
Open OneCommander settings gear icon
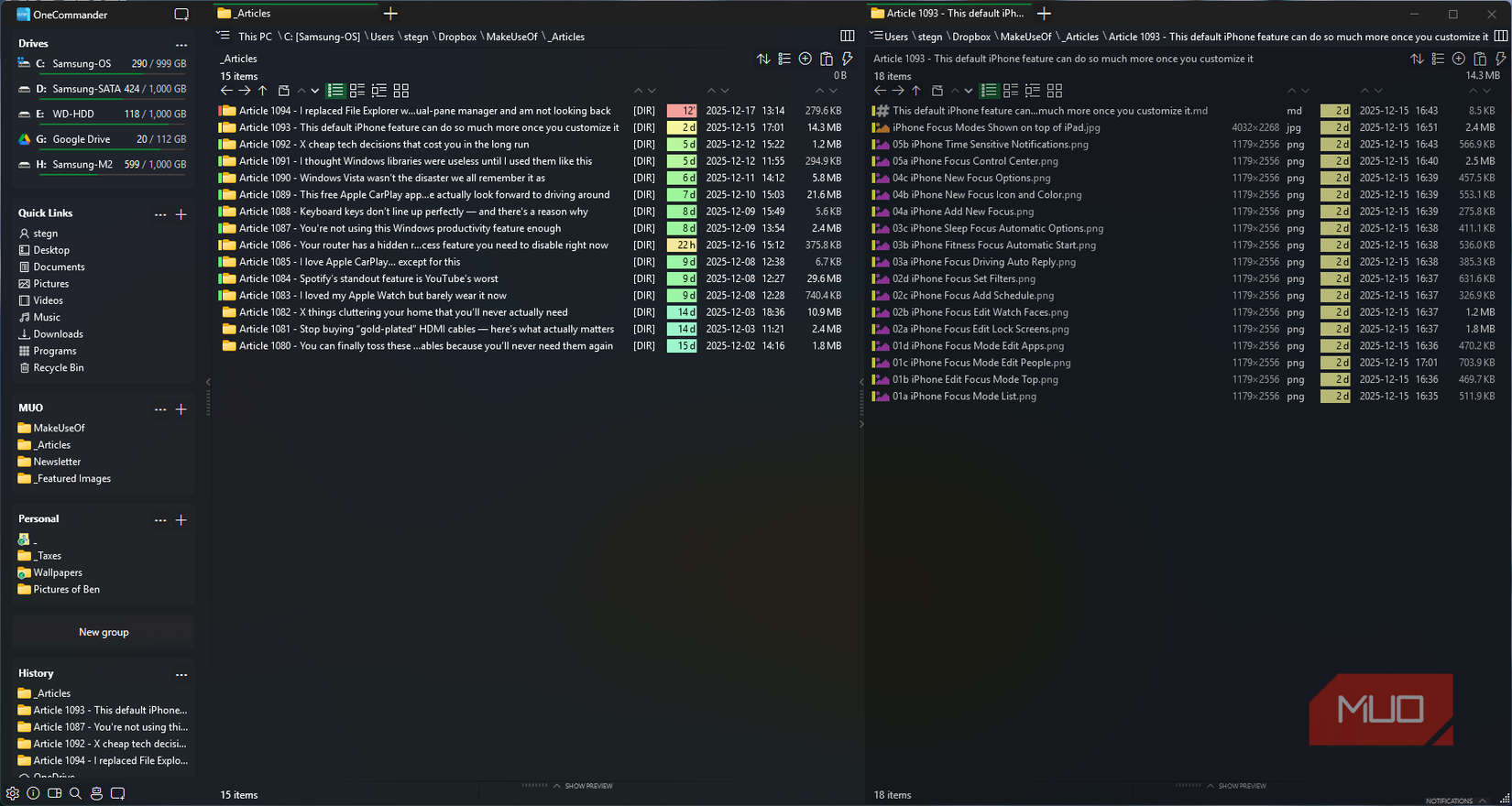[12, 793]
